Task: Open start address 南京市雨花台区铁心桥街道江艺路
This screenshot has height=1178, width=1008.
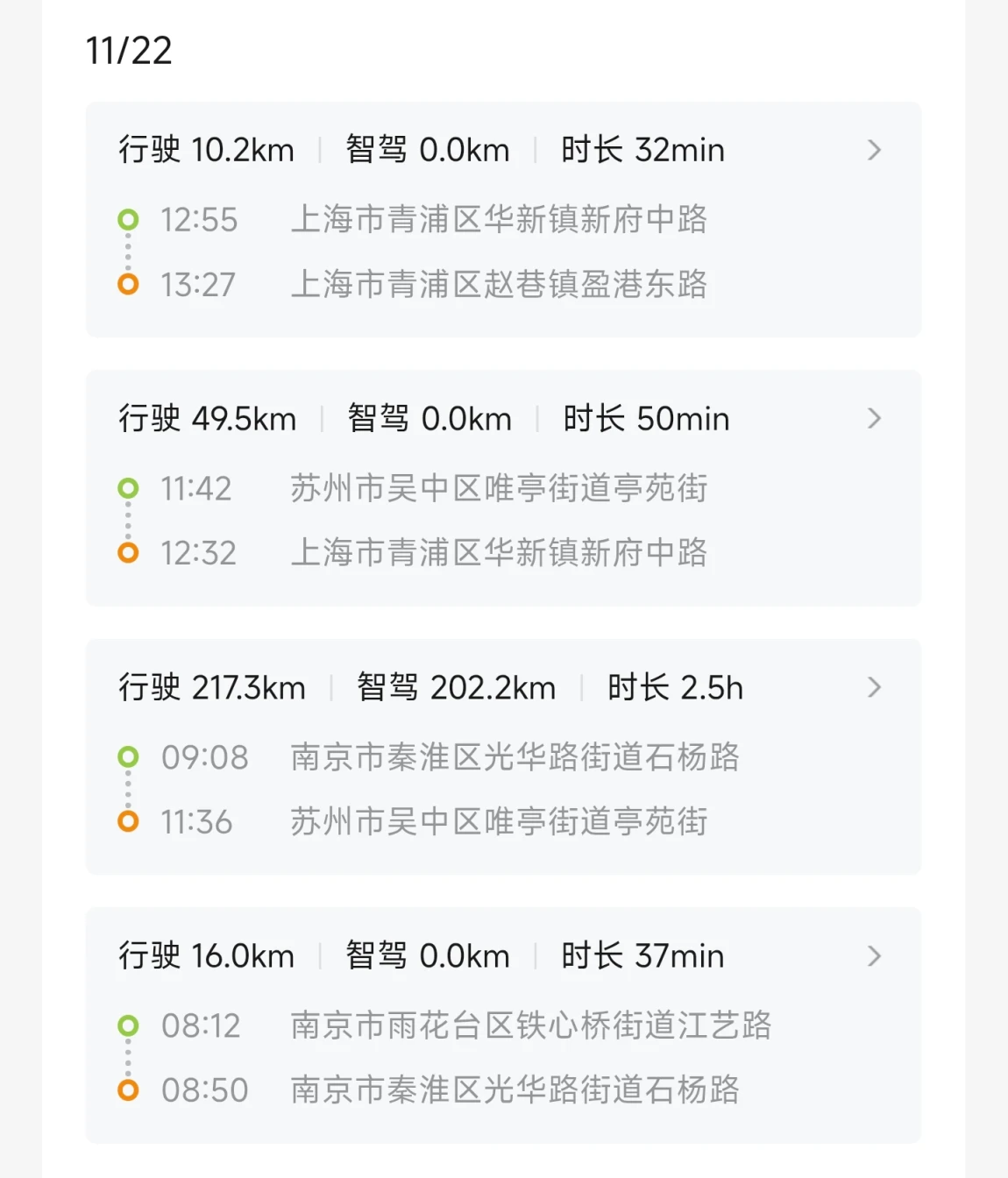Action: coord(530,1025)
